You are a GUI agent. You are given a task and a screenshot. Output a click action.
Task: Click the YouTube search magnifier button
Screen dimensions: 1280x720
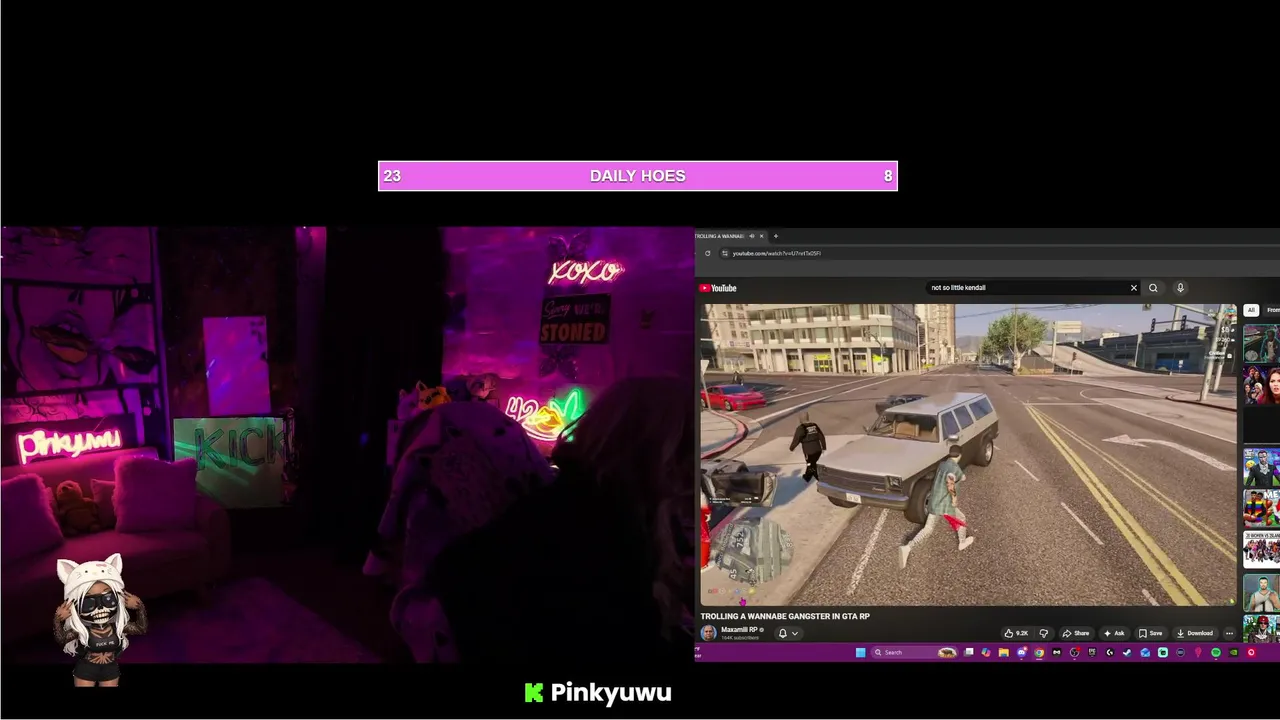tap(1153, 288)
